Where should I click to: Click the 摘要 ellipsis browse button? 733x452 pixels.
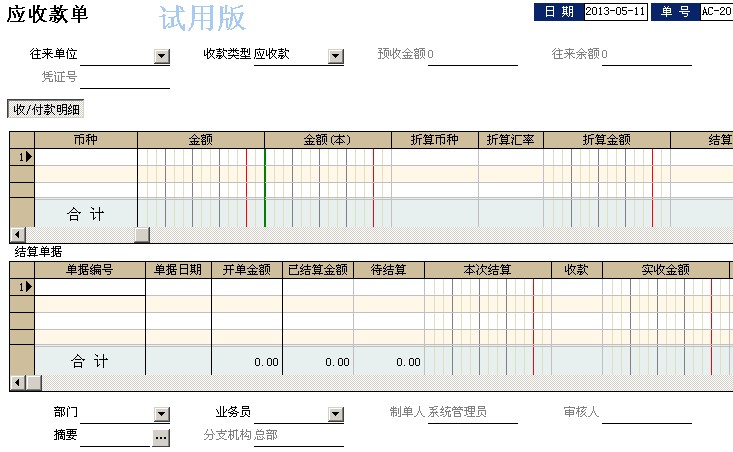pos(161,438)
